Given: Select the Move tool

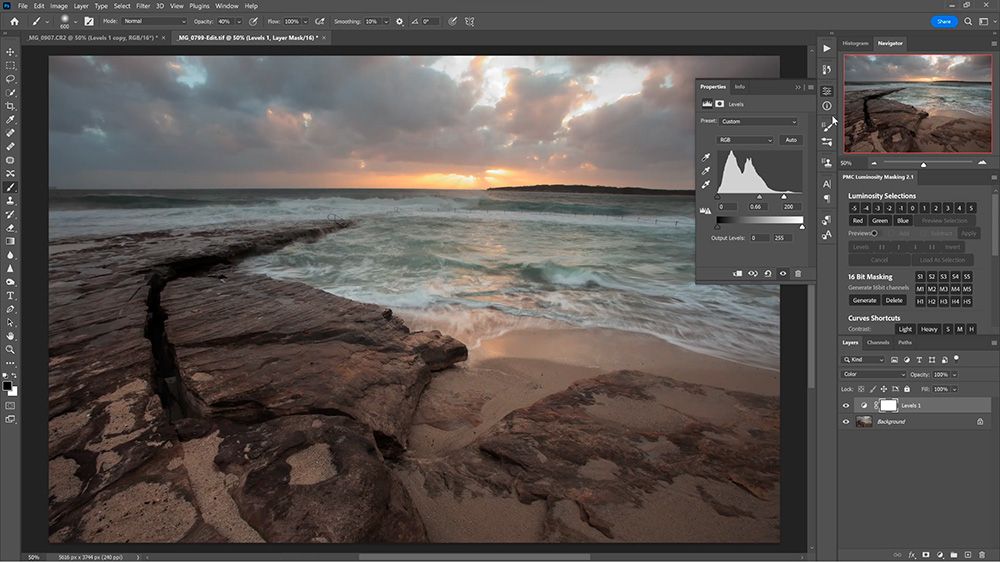Looking at the screenshot, I should coord(11,51).
